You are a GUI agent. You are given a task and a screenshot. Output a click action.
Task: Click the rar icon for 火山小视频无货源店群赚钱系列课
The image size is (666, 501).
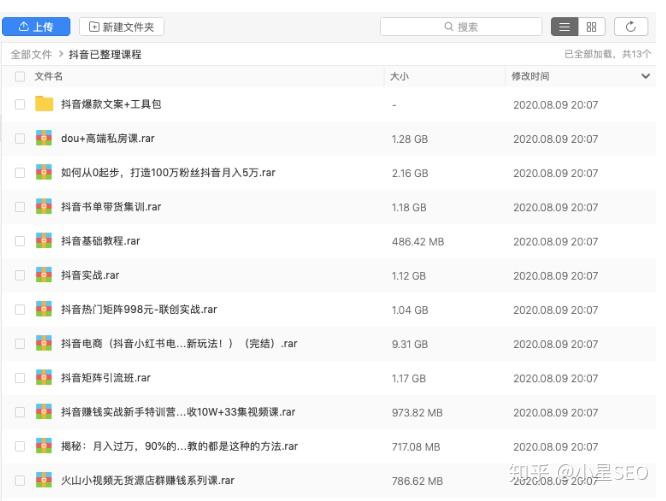44,480
